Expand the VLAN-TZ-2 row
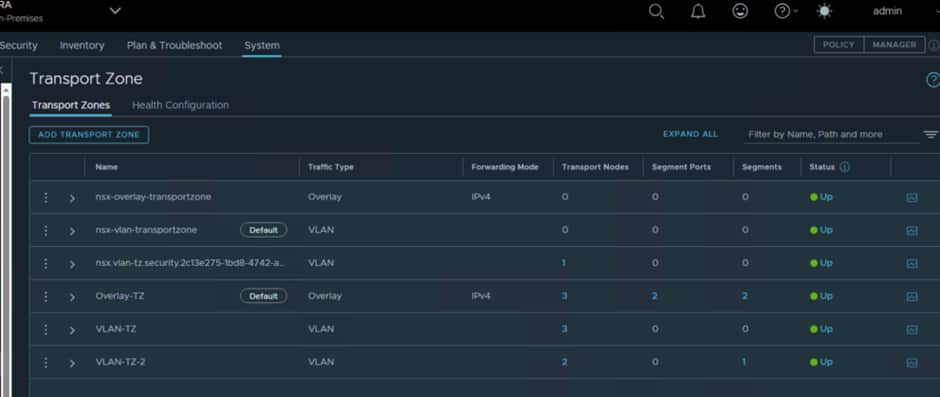Image resolution: width=940 pixels, height=397 pixels. pos(72,363)
